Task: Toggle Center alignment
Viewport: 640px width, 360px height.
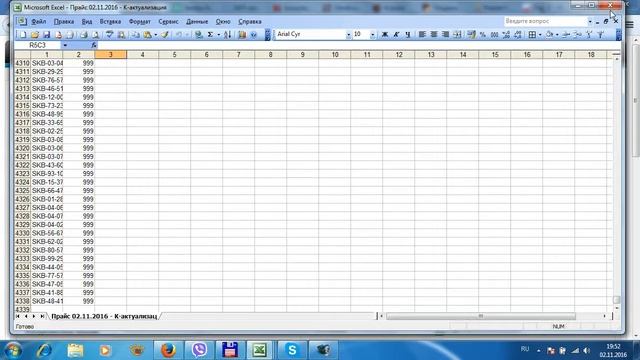Action: 433,35
